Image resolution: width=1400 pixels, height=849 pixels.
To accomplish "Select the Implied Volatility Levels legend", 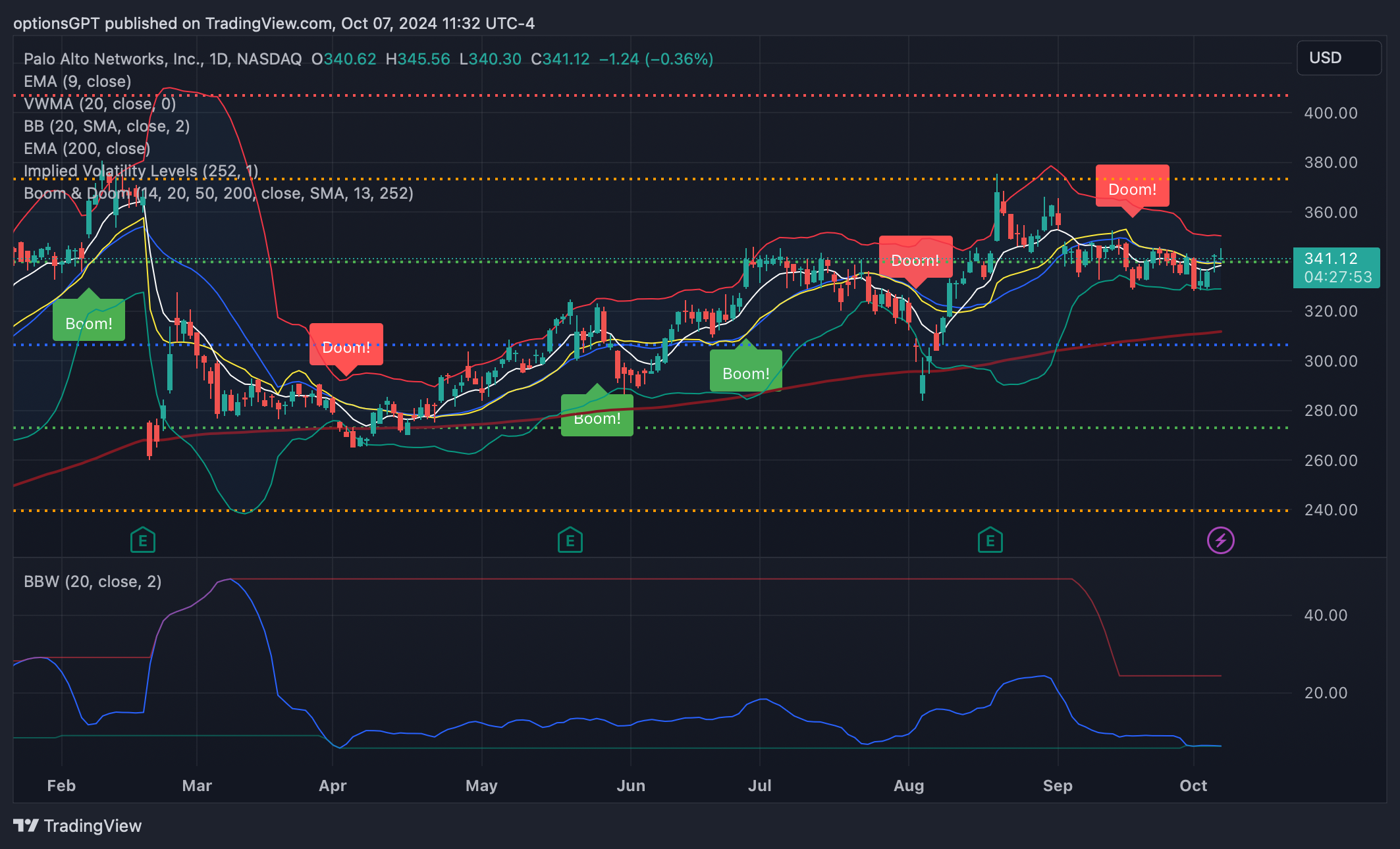I will [x=141, y=171].
